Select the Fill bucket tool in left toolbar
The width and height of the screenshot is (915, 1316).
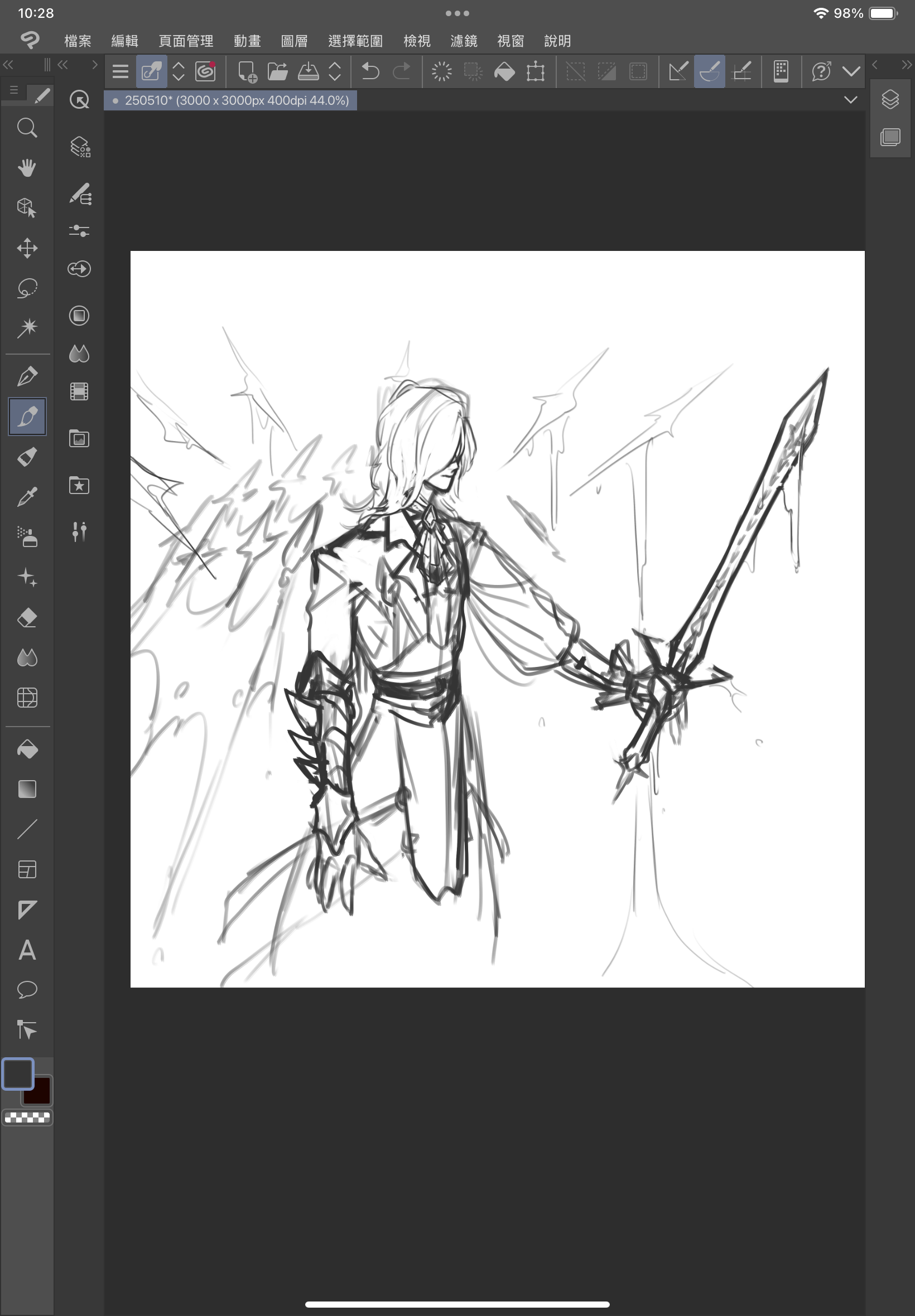(27, 749)
